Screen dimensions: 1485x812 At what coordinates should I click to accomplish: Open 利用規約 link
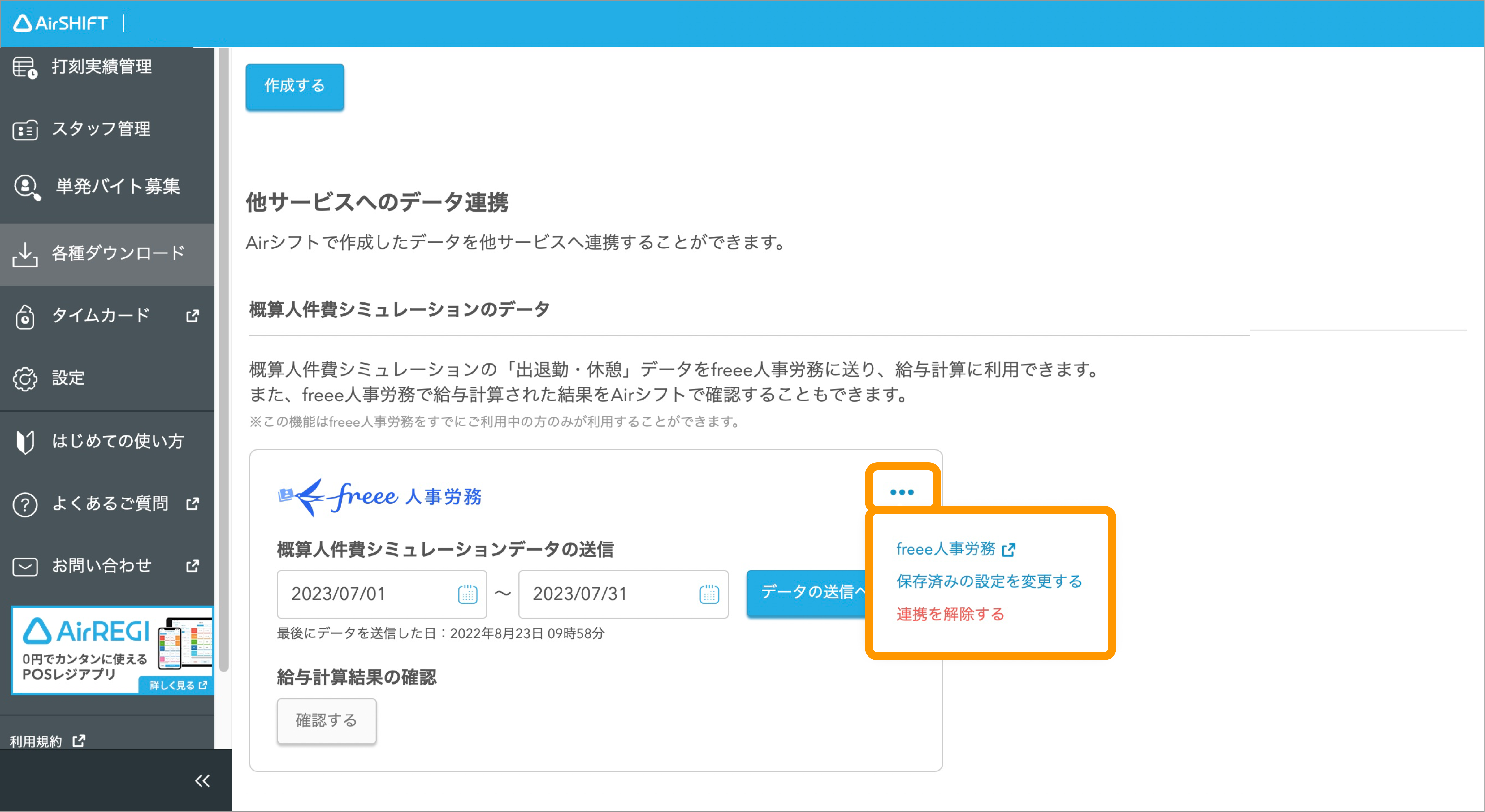point(36,741)
